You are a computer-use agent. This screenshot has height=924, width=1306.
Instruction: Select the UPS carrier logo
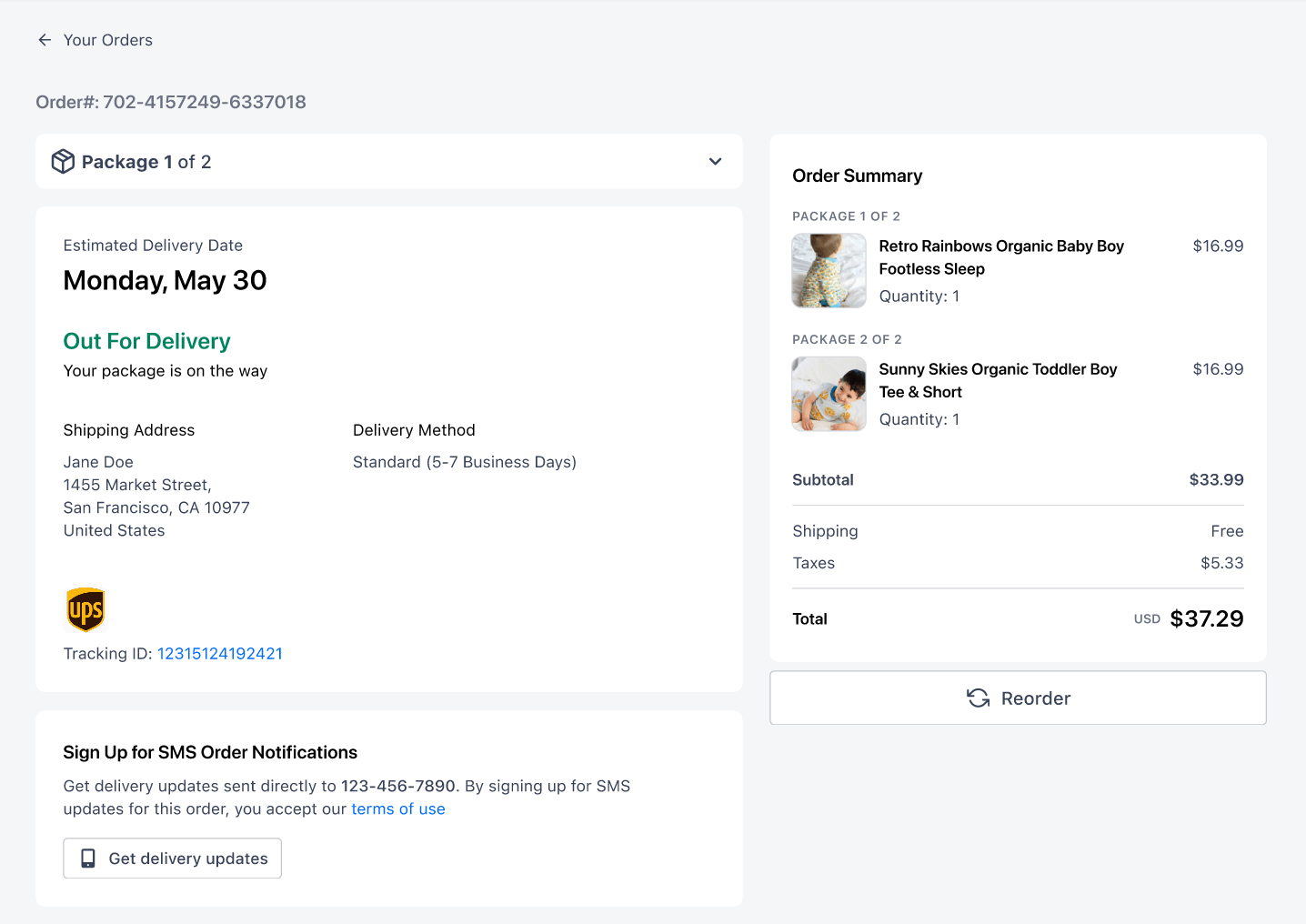(x=85, y=609)
